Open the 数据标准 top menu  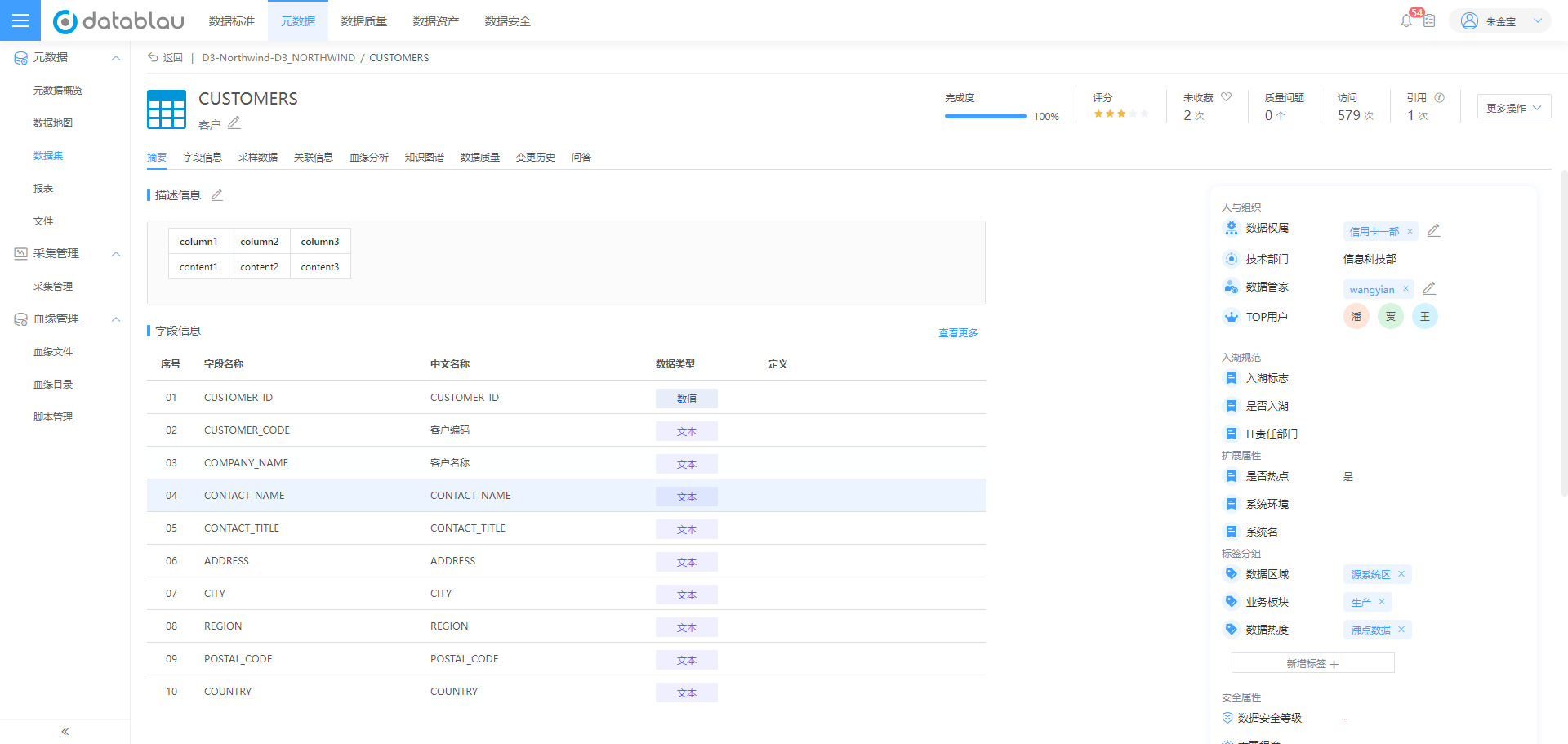(x=232, y=21)
